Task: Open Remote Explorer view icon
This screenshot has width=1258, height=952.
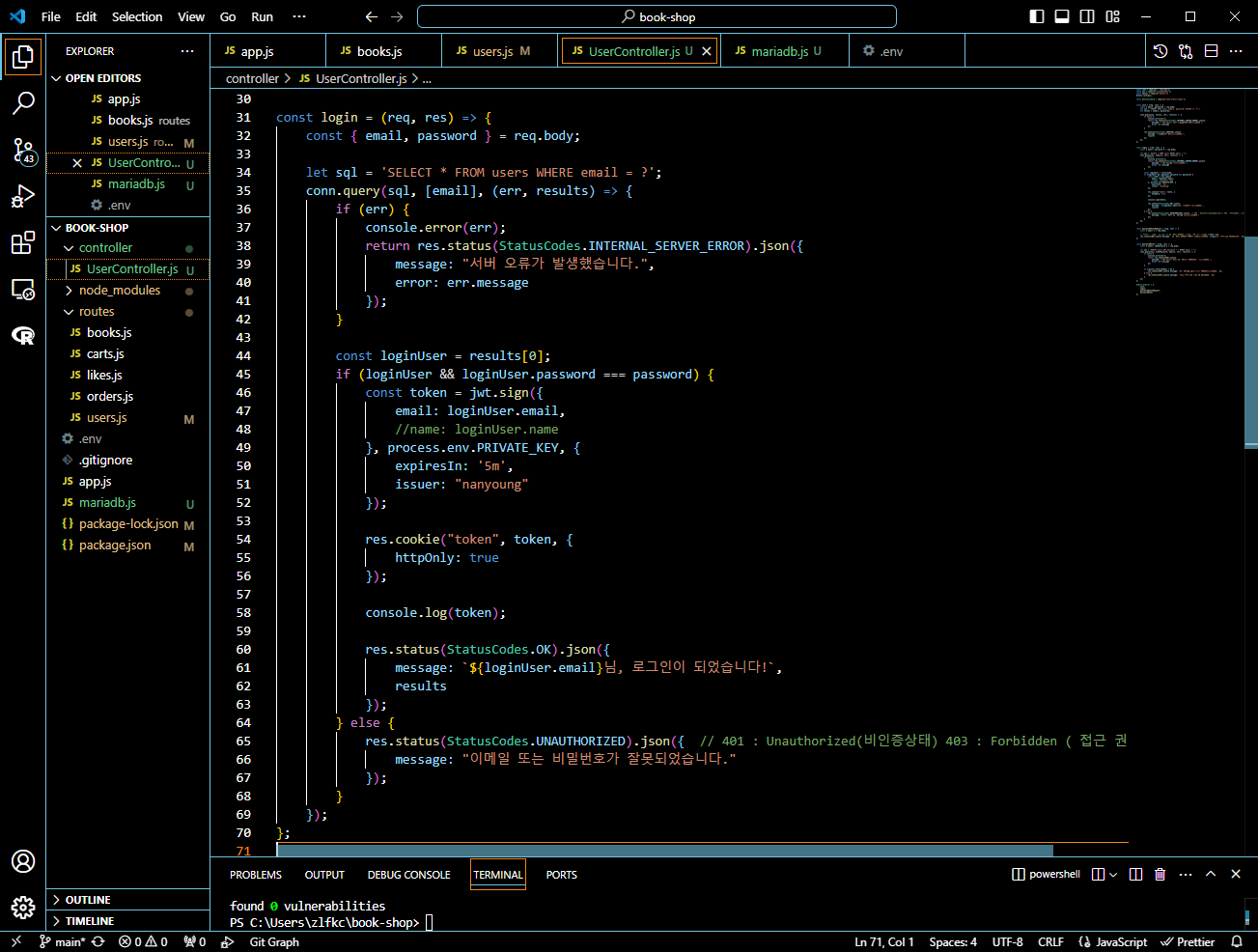Action: click(23, 290)
